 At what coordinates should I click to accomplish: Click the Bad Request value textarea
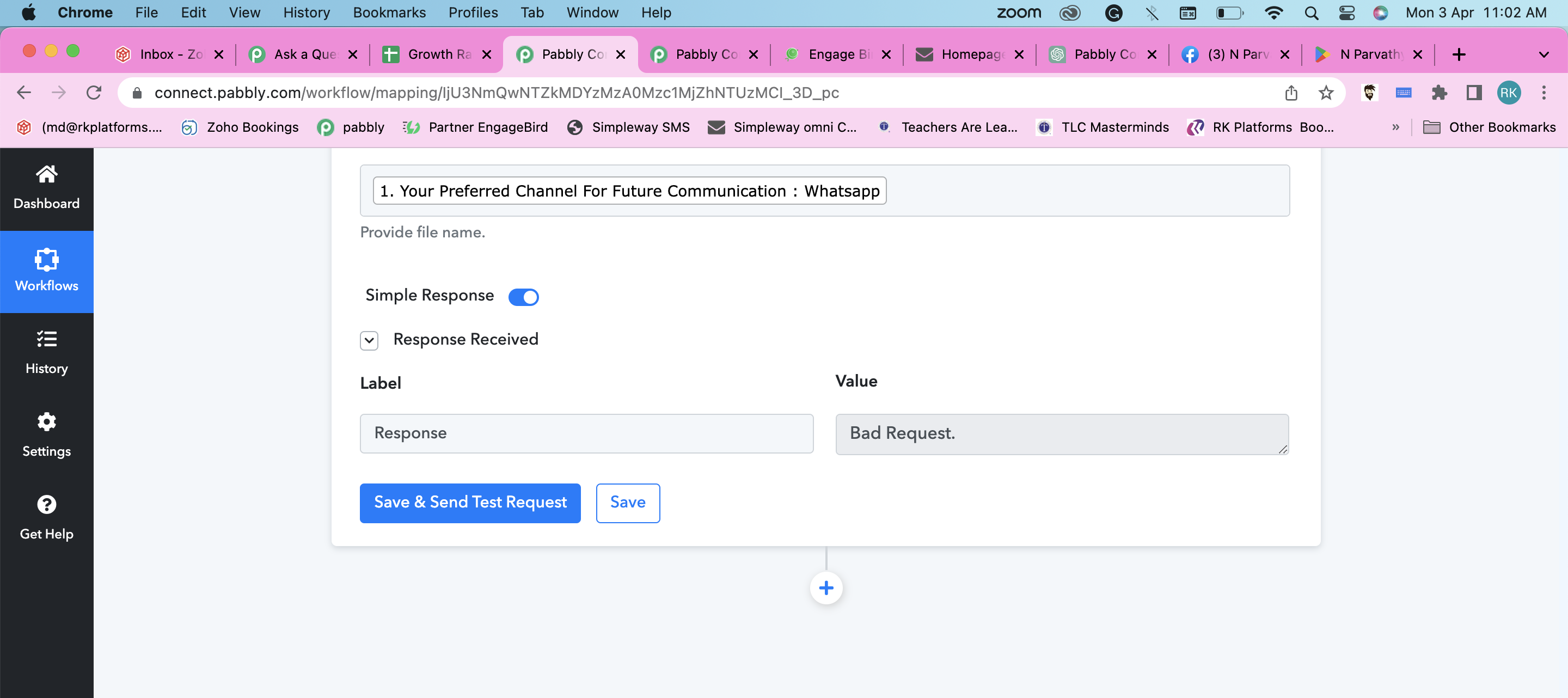1062,434
